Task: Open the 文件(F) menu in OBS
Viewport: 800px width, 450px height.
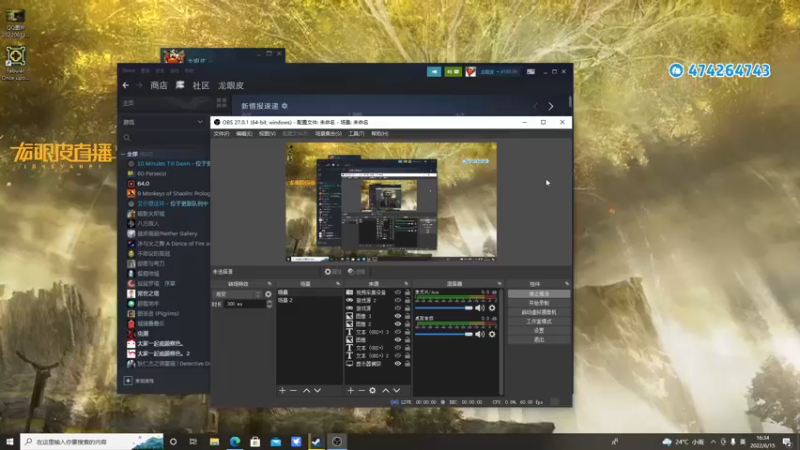Action: tap(221, 134)
